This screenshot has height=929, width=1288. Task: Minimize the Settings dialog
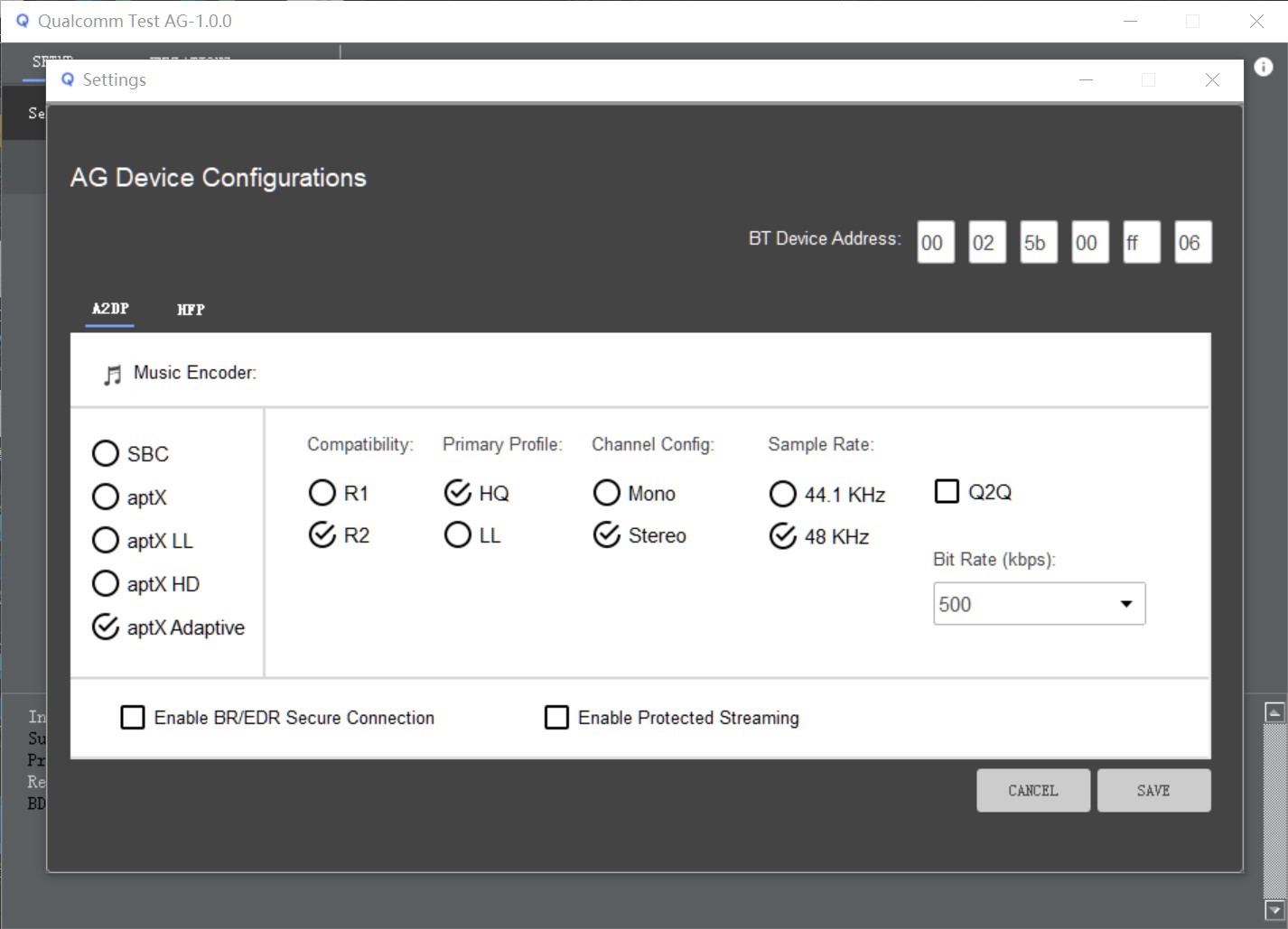(1087, 79)
